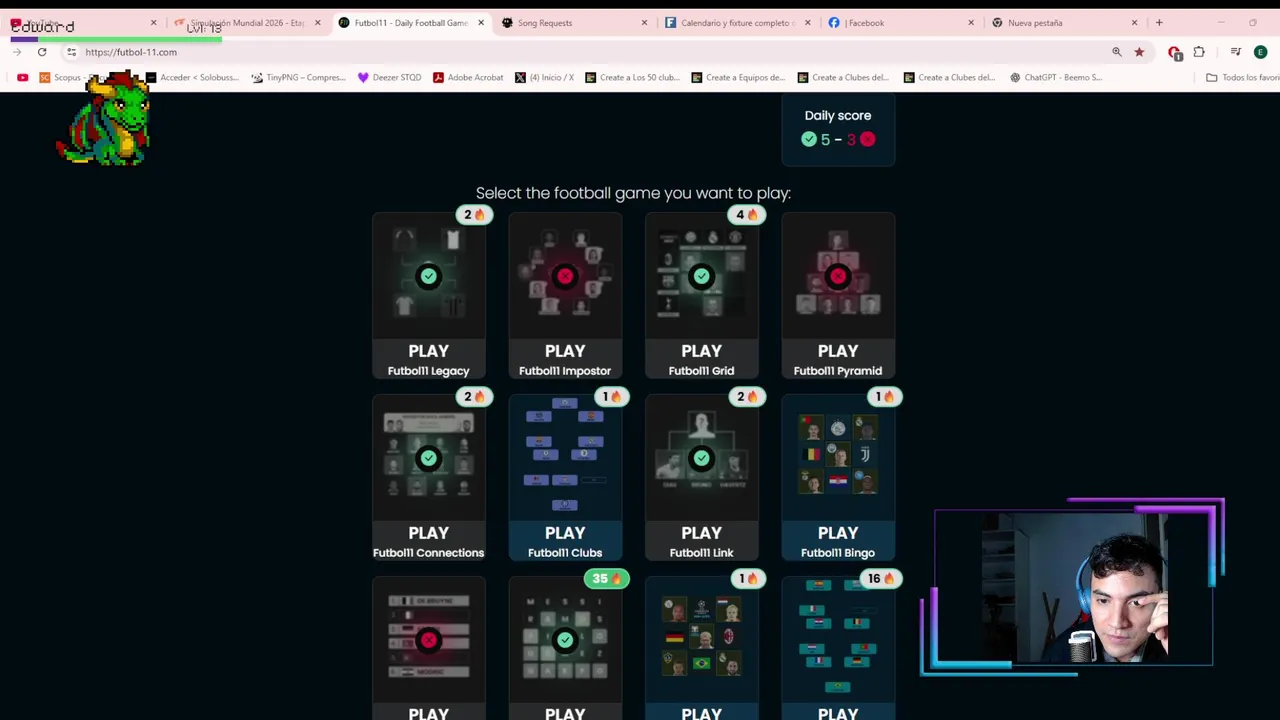Open the (4) Inicio / X bookmark

[x=544, y=77]
